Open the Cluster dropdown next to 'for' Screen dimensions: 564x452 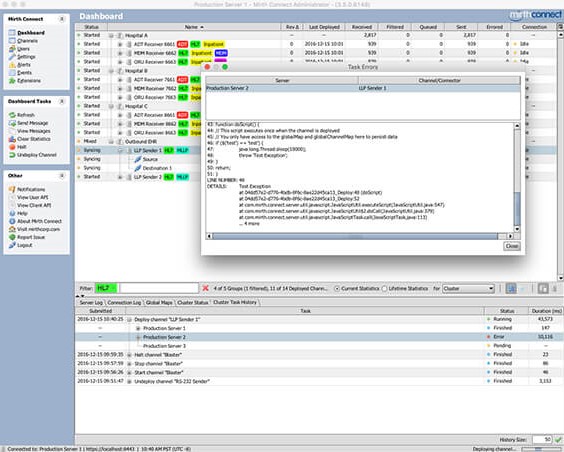click(x=468, y=288)
